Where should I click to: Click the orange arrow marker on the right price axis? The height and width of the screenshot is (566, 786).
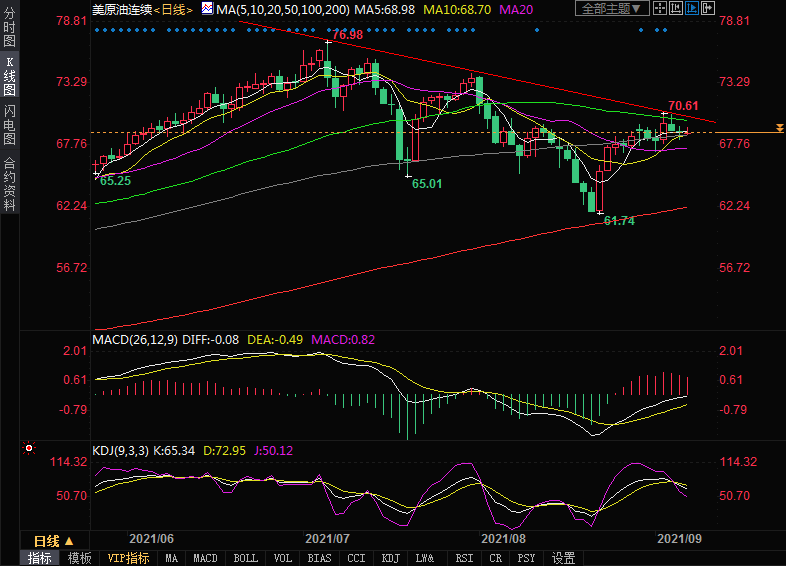coord(778,132)
